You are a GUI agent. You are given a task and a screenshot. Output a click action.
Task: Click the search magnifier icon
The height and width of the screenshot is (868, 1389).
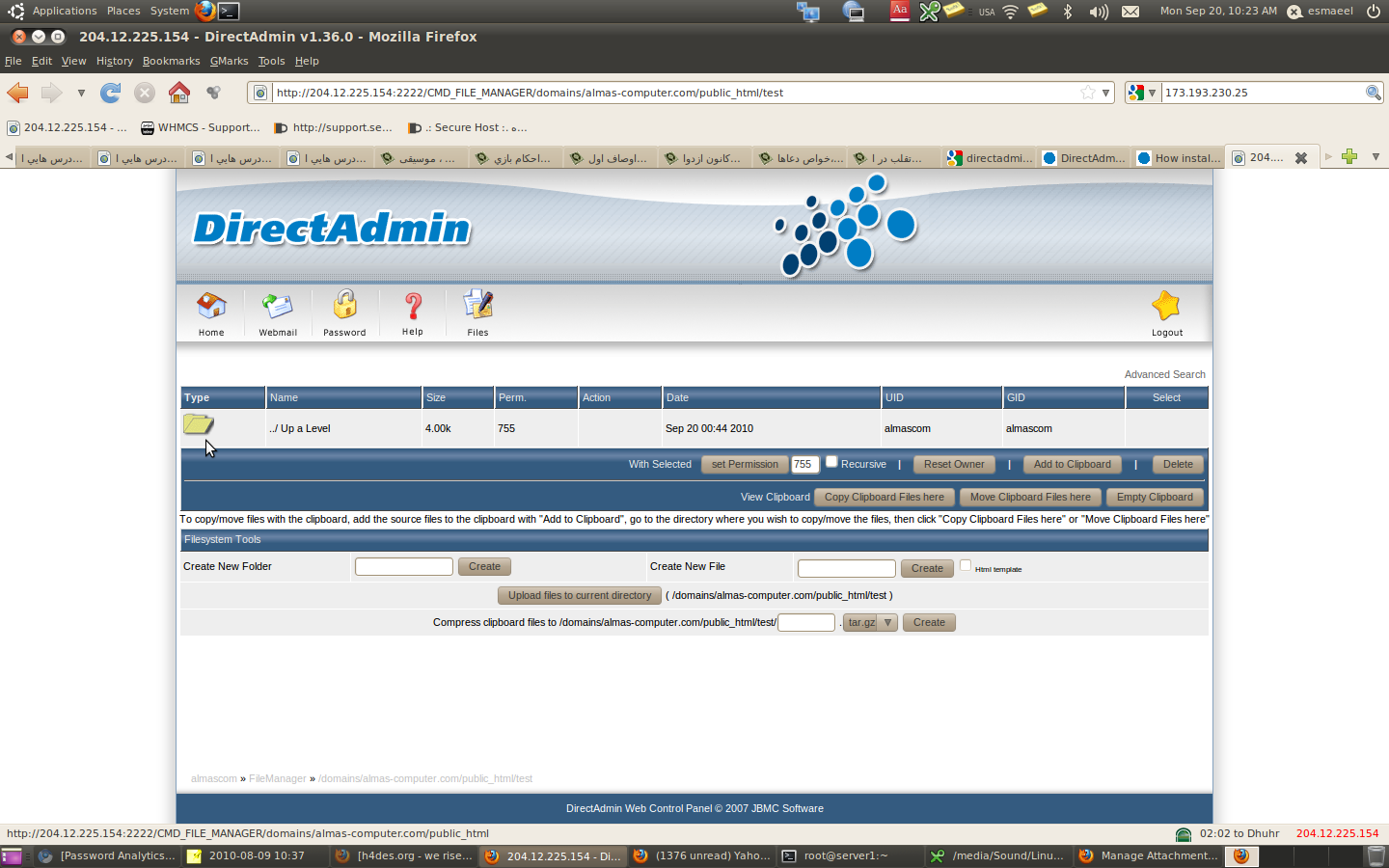tap(1373, 93)
